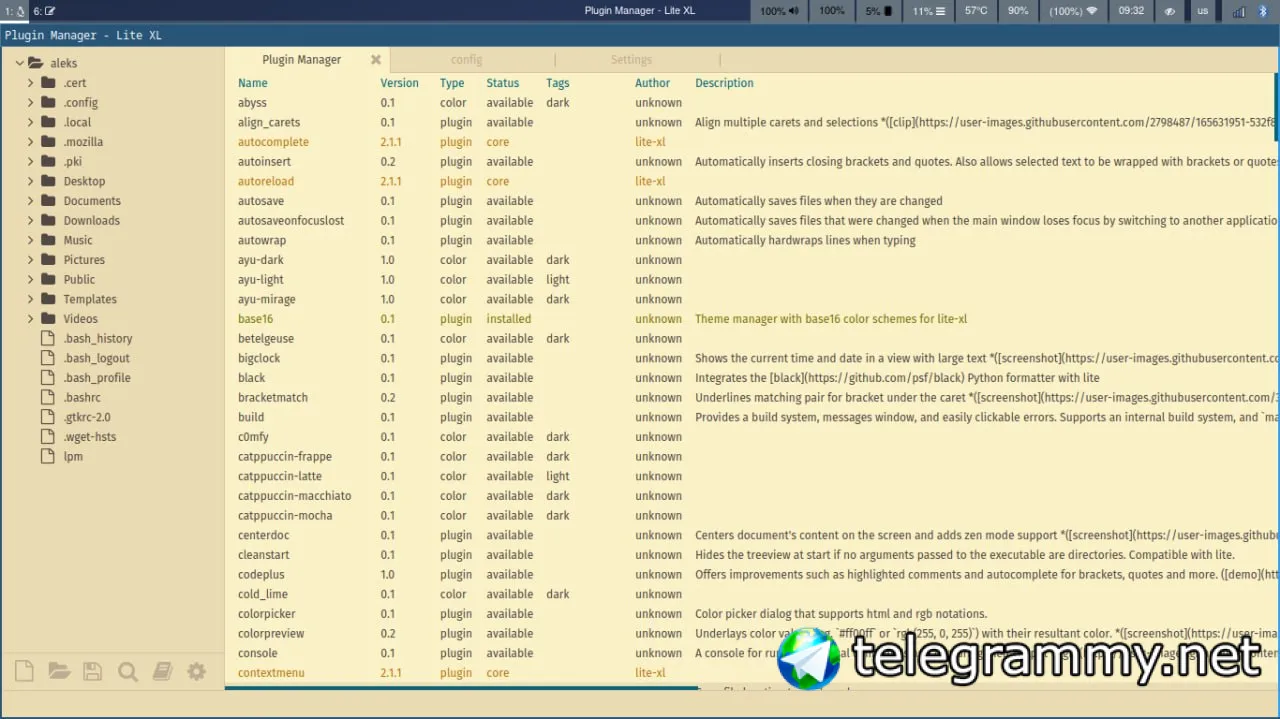Click the book icon in the bottom toolbar
This screenshot has width=1280, height=719.
tap(162, 672)
